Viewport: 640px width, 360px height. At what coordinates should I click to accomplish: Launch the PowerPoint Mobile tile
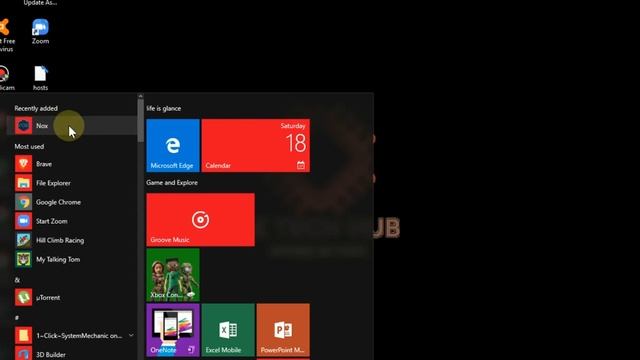pyautogui.click(x=283, y=330)
